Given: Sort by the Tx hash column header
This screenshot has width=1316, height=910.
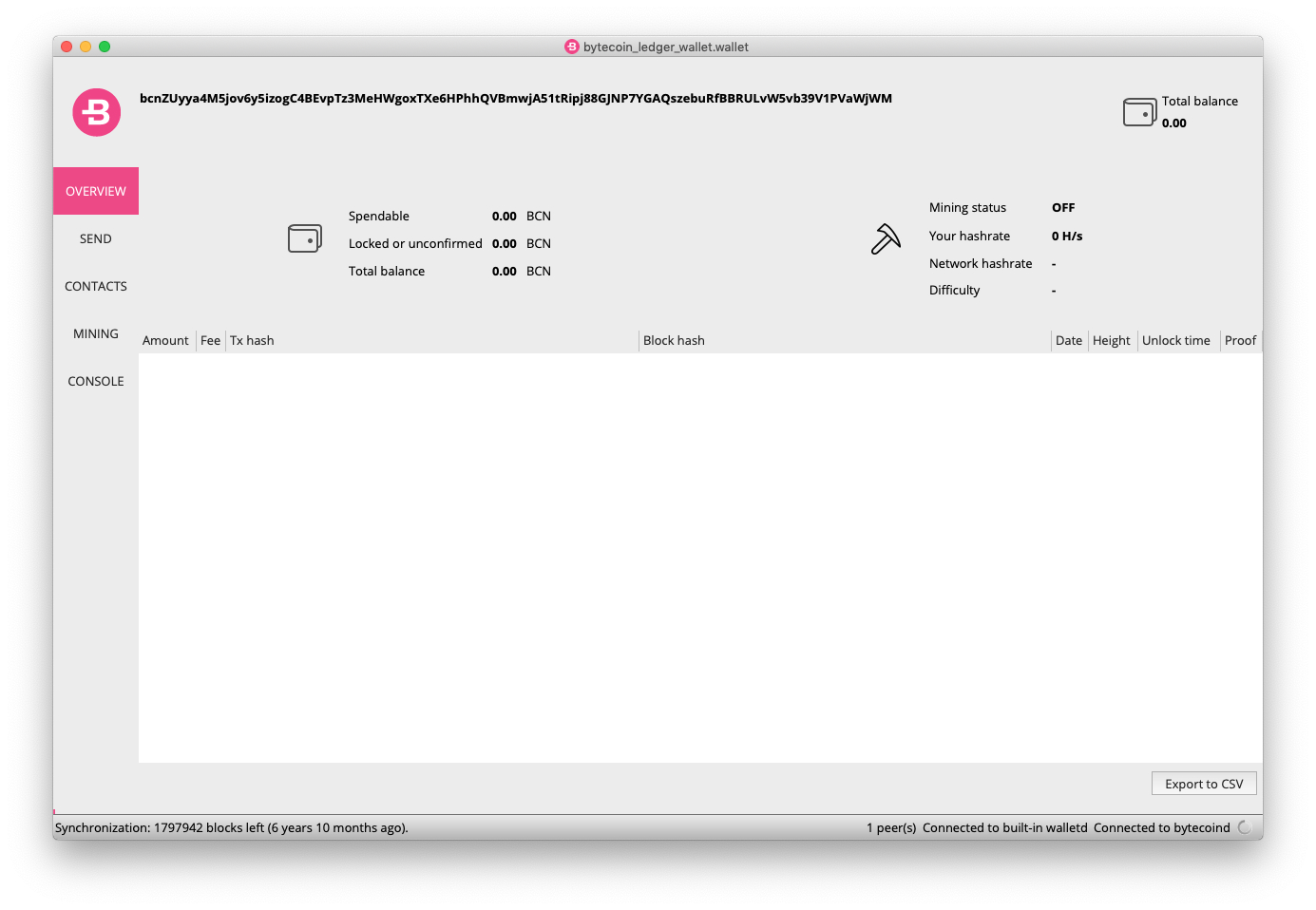Looking at the screenshot, I should 432,340.
